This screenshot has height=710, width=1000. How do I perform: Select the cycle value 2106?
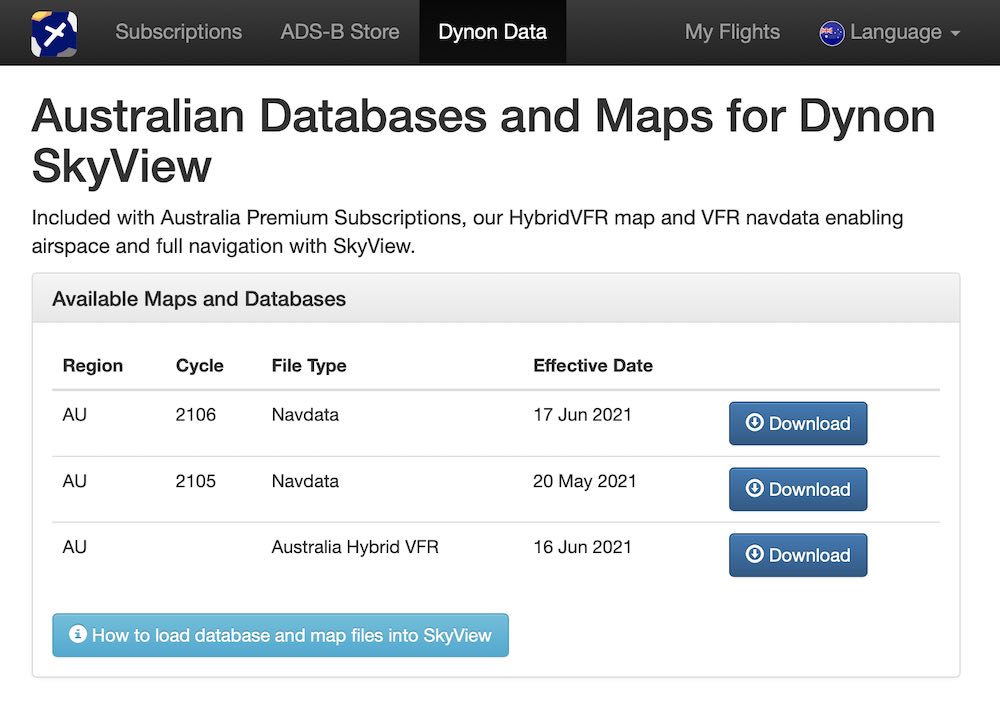196,415
